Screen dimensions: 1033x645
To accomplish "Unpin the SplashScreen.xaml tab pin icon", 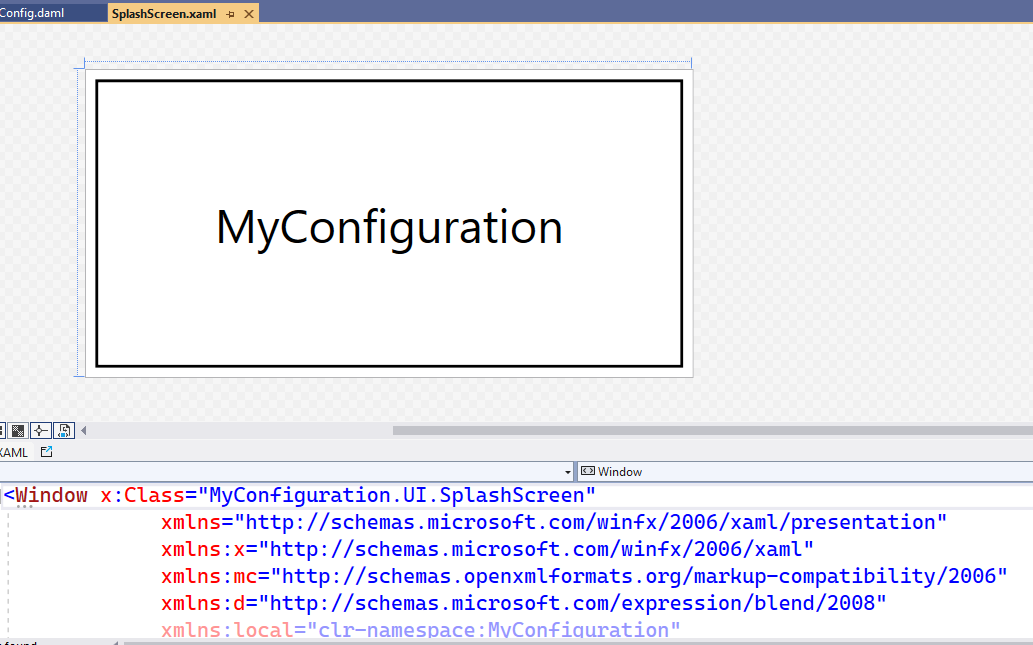I will [232, 14].
